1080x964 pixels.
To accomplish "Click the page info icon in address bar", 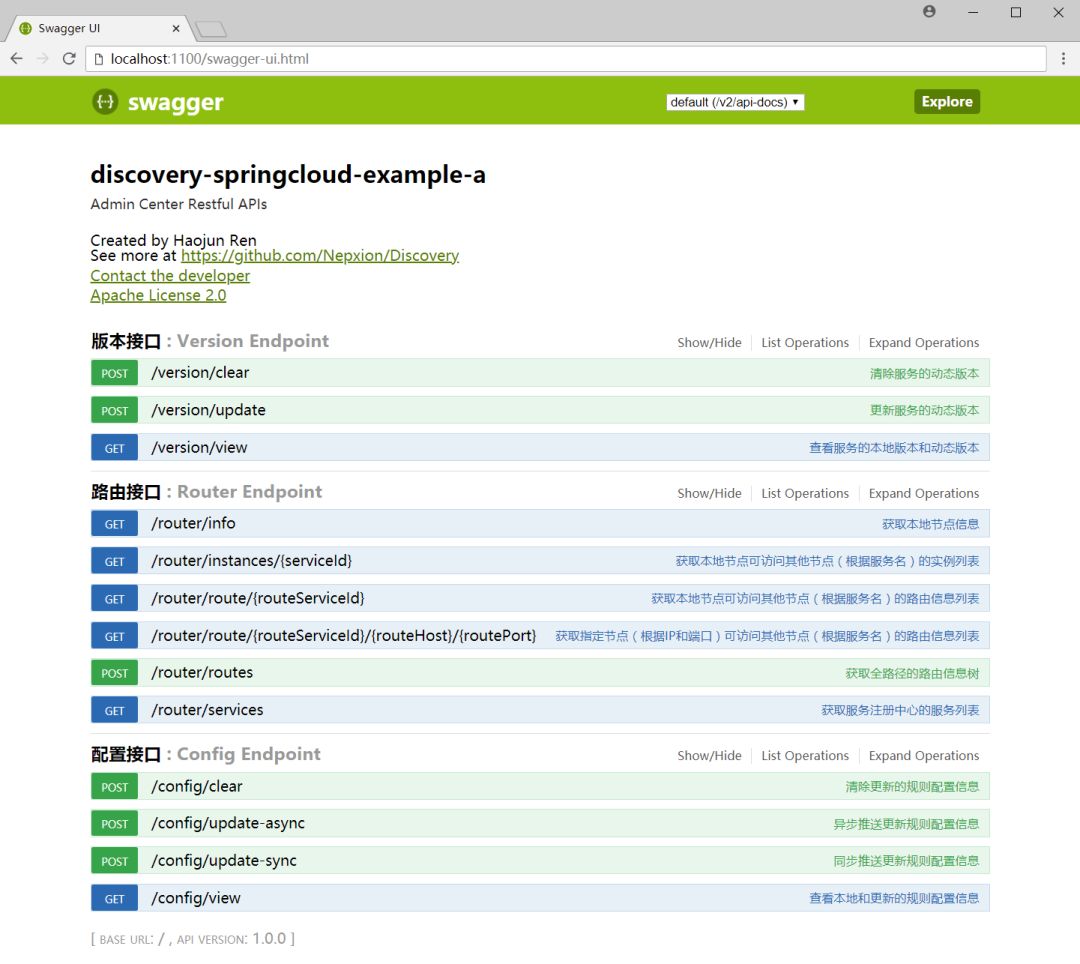I will pos(98,59).
